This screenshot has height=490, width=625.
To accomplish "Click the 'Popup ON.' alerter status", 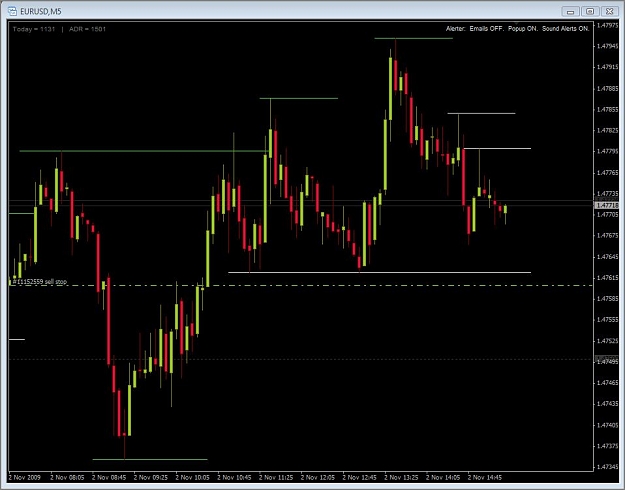I will click(523, 29).
